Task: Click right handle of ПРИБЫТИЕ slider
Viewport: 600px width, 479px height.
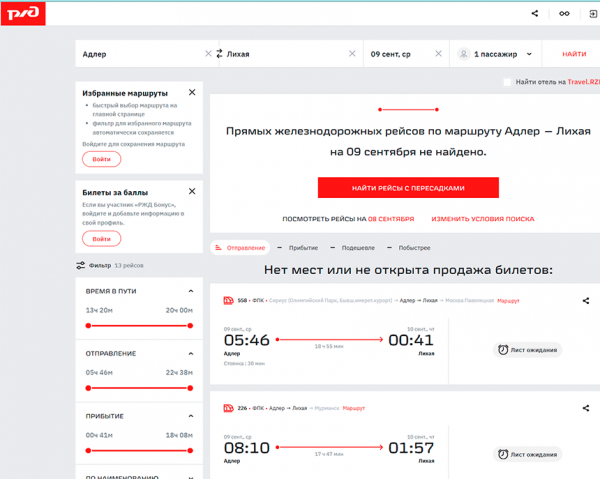Action: click(190, 450)
